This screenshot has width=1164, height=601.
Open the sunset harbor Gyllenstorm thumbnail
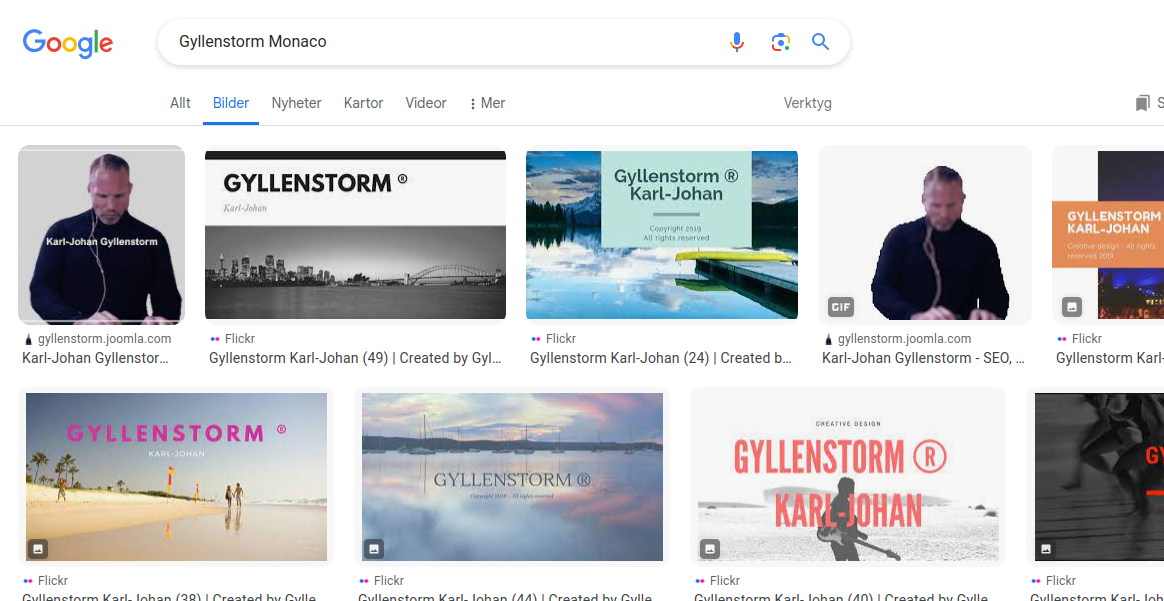(x=512, y=477)
